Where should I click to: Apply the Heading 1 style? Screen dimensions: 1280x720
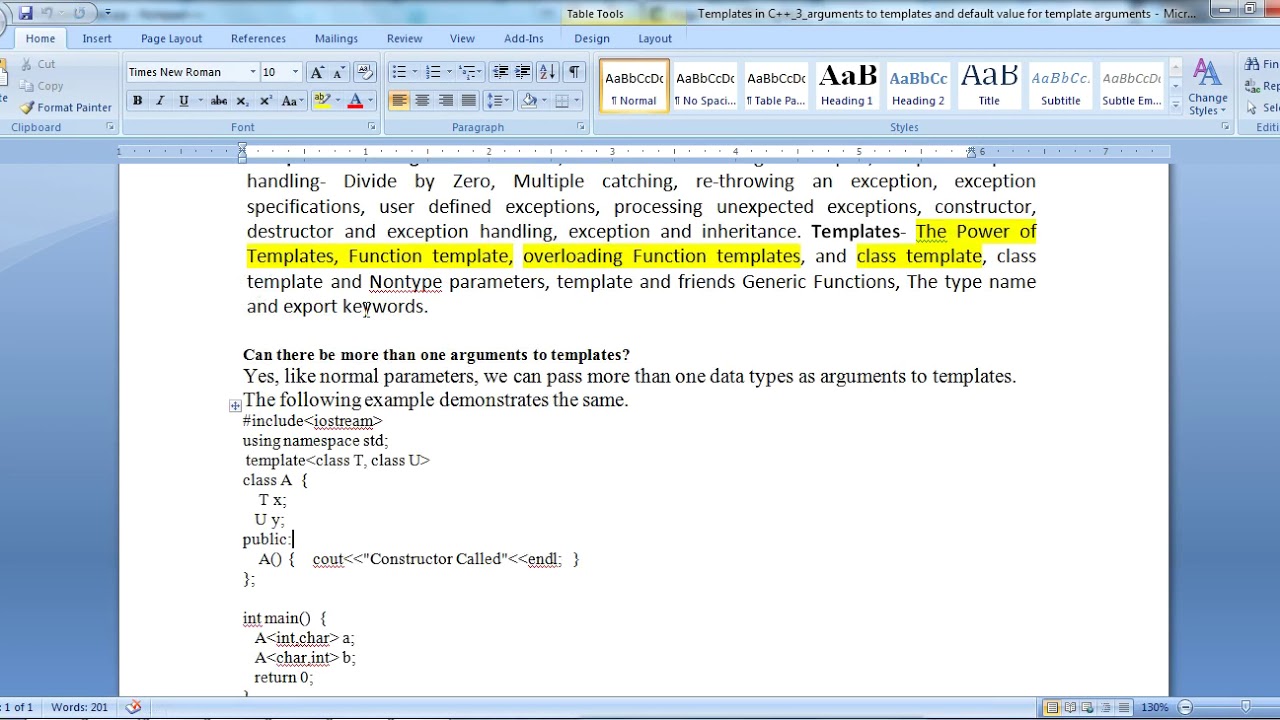pyautogui.click(x=847, y=86)
